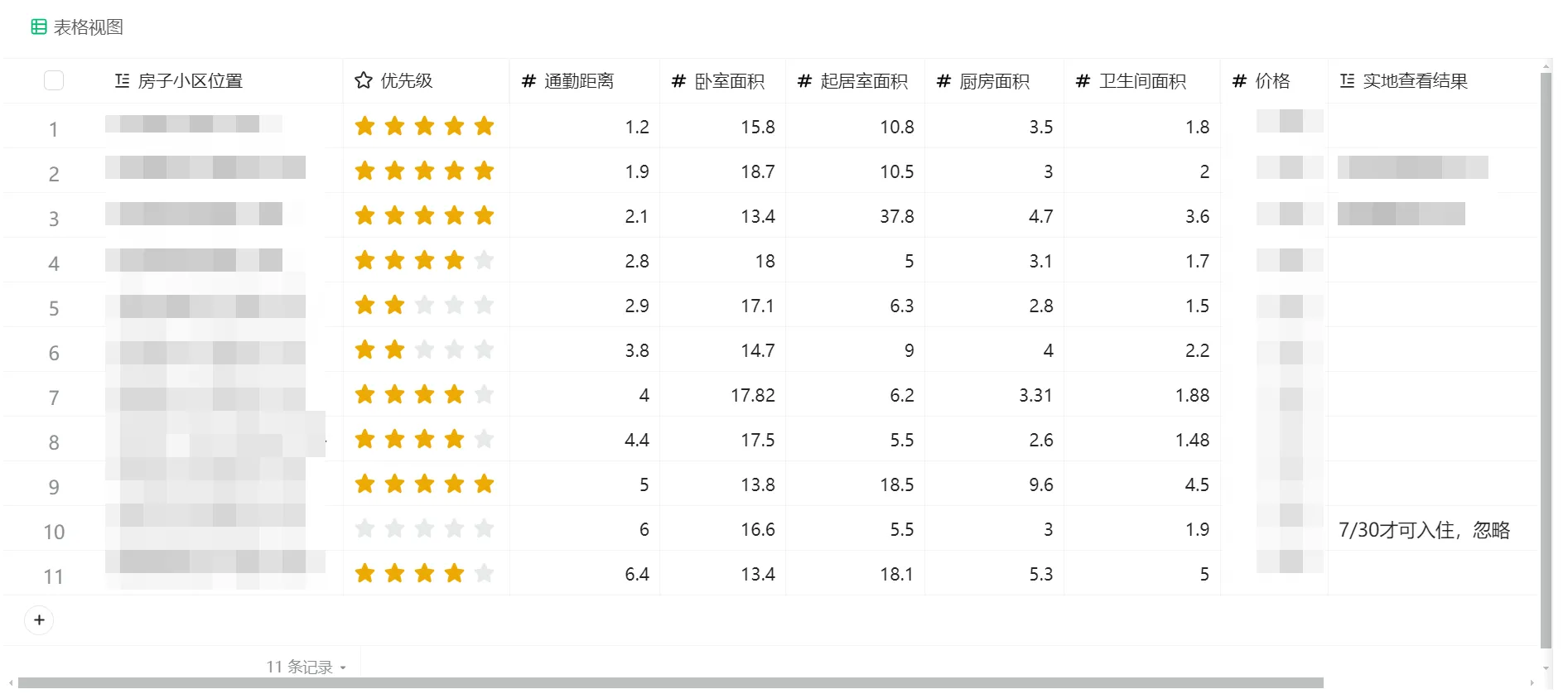Click the number icon beside 卧室面积

[x=678, y=80]
